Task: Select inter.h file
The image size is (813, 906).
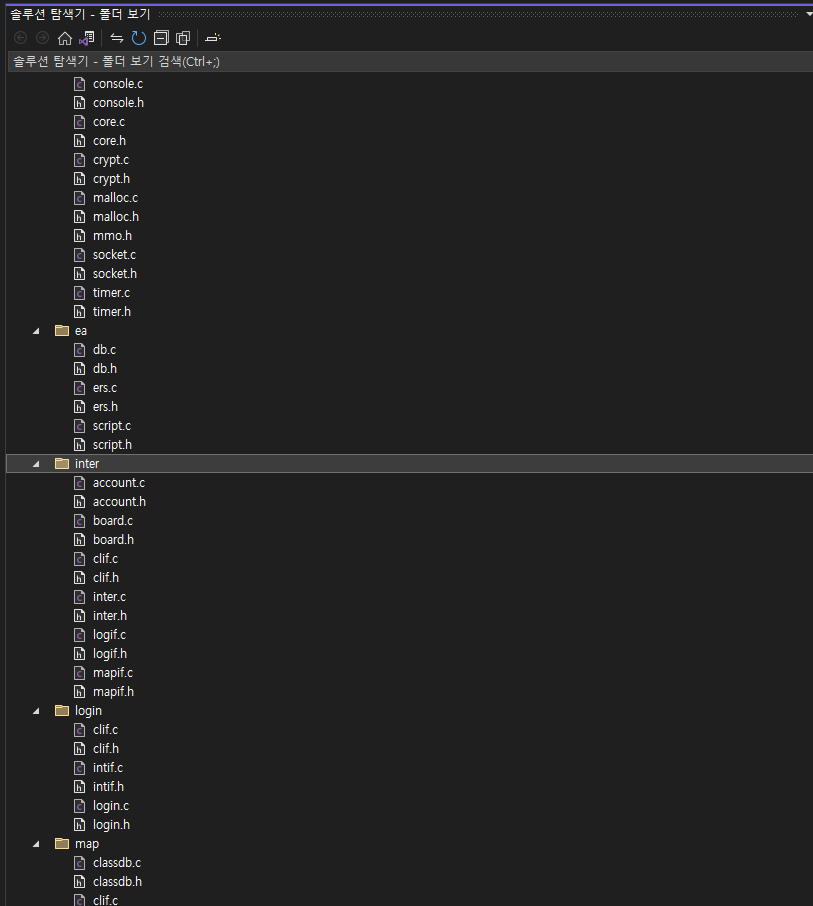Action: click(x=110, y=616)
